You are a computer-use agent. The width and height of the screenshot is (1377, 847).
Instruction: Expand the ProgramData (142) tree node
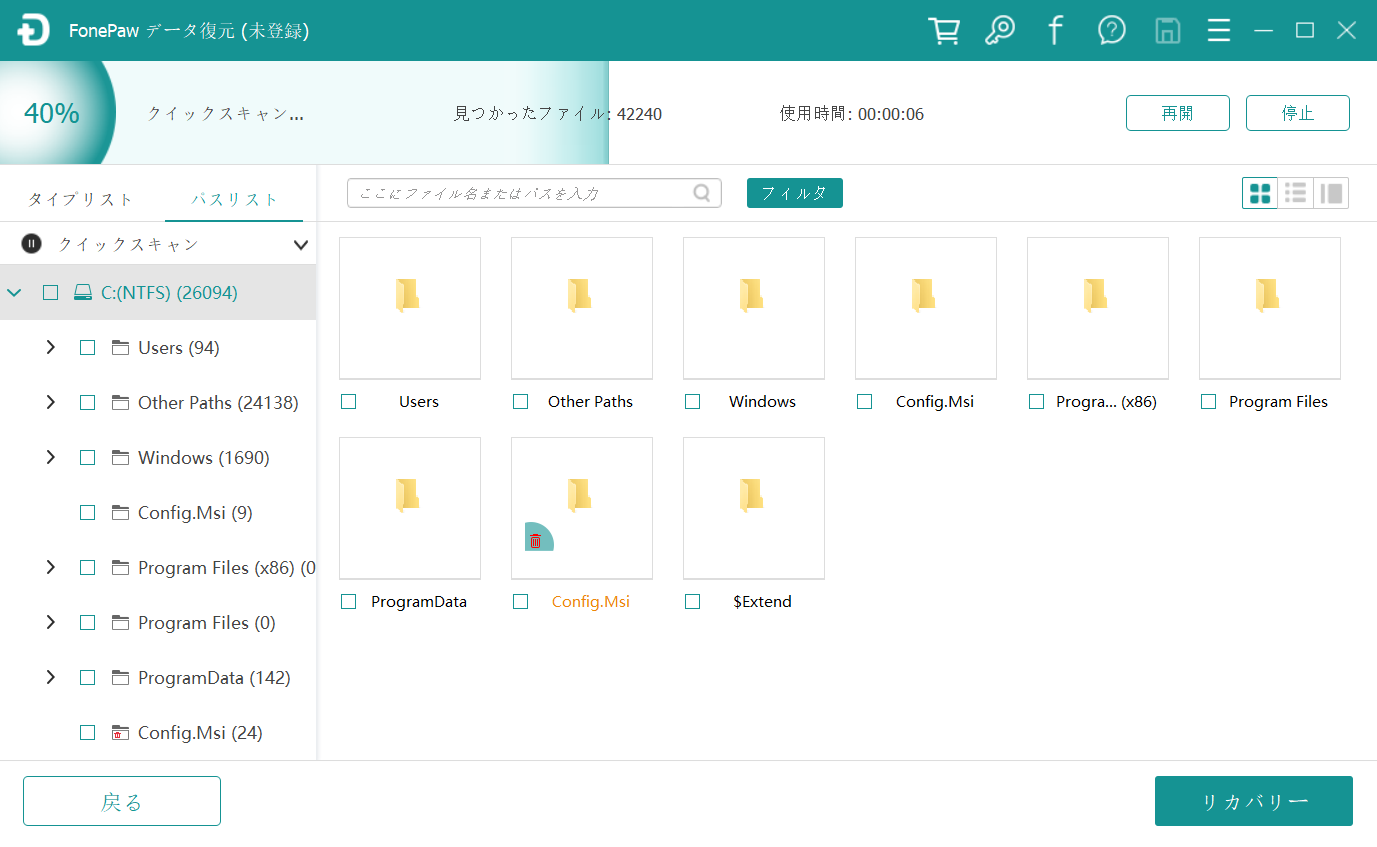click(x=50, y=678)
